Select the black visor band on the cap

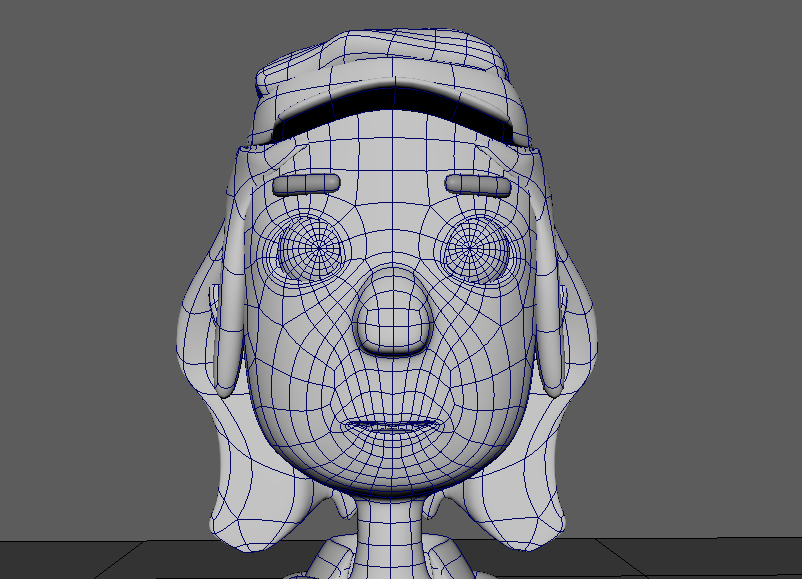click(x=393, y=108)
